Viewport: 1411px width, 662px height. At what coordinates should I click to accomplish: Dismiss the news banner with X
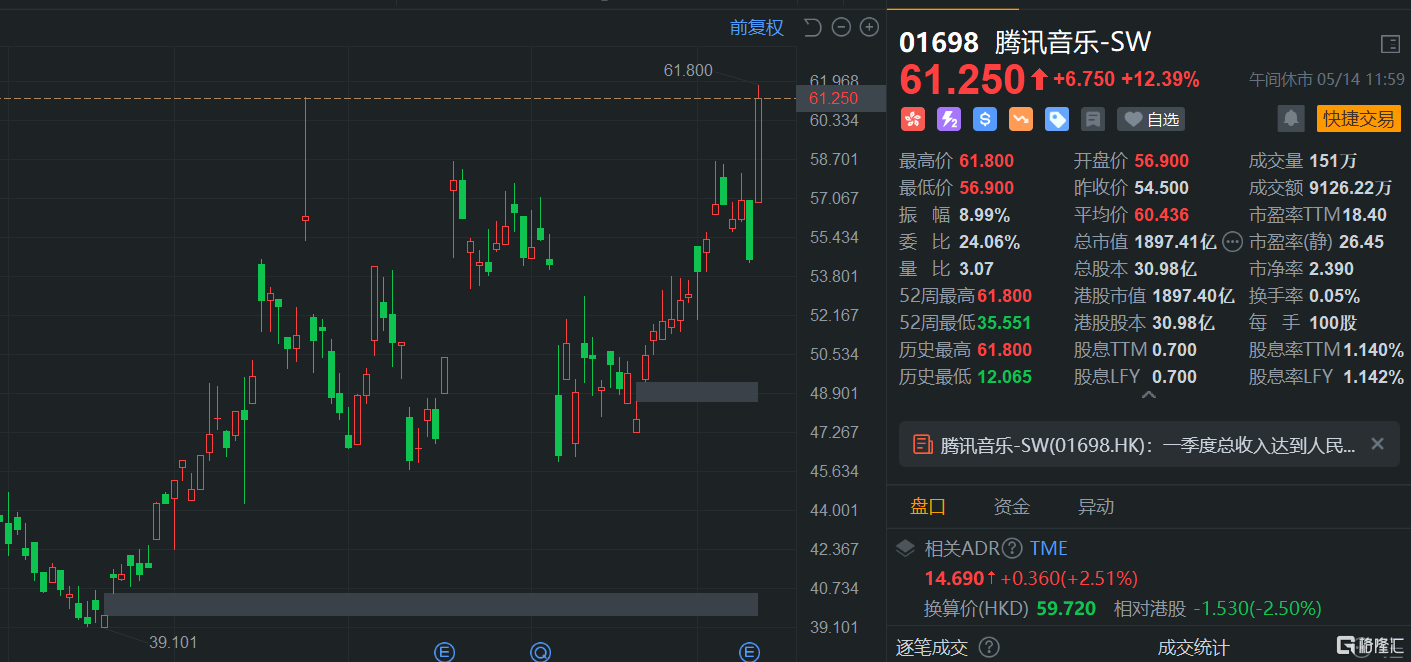(x=1377, y=444)
